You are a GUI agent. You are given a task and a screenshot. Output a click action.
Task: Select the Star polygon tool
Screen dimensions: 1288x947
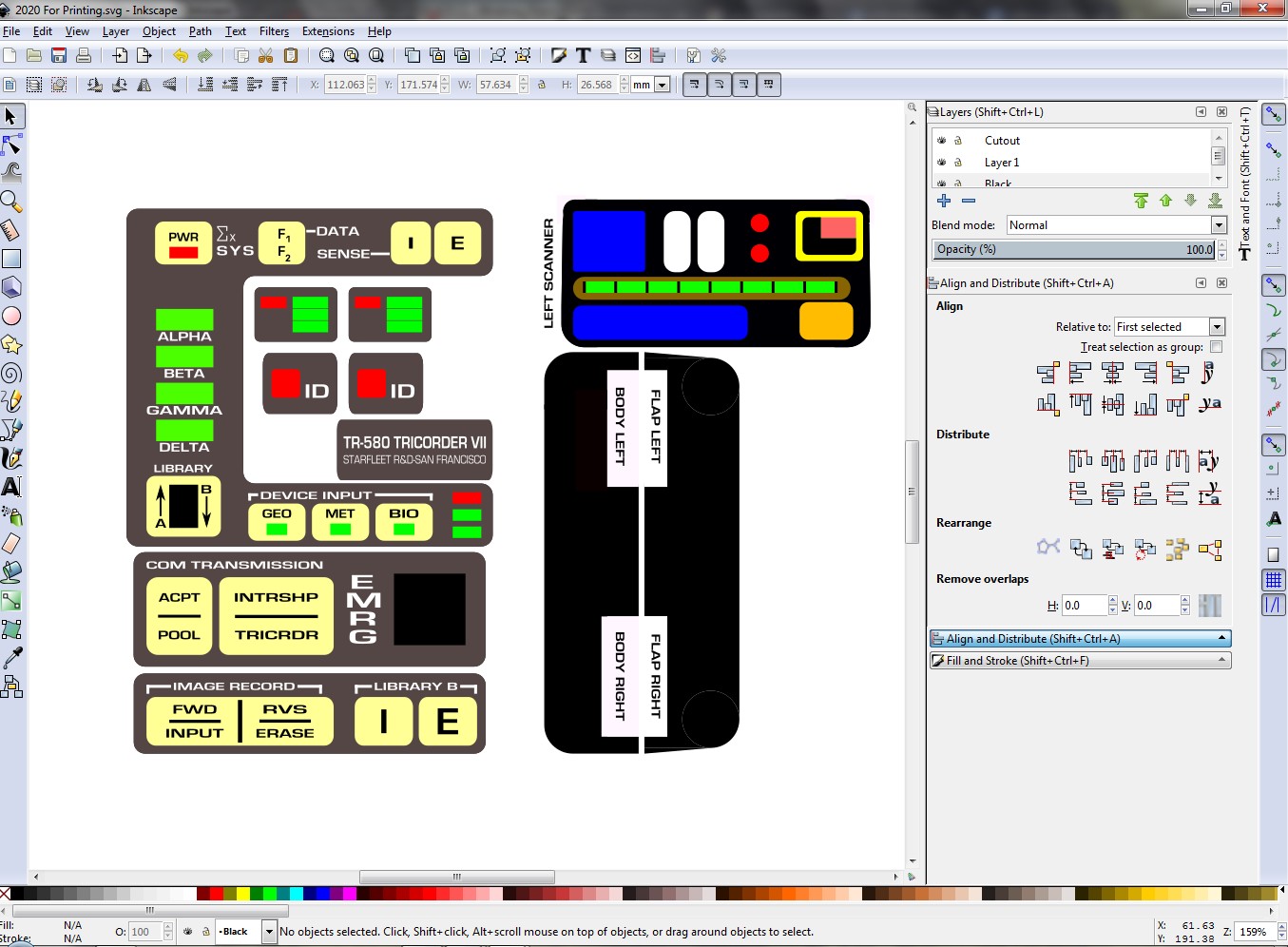coord(11,344)
